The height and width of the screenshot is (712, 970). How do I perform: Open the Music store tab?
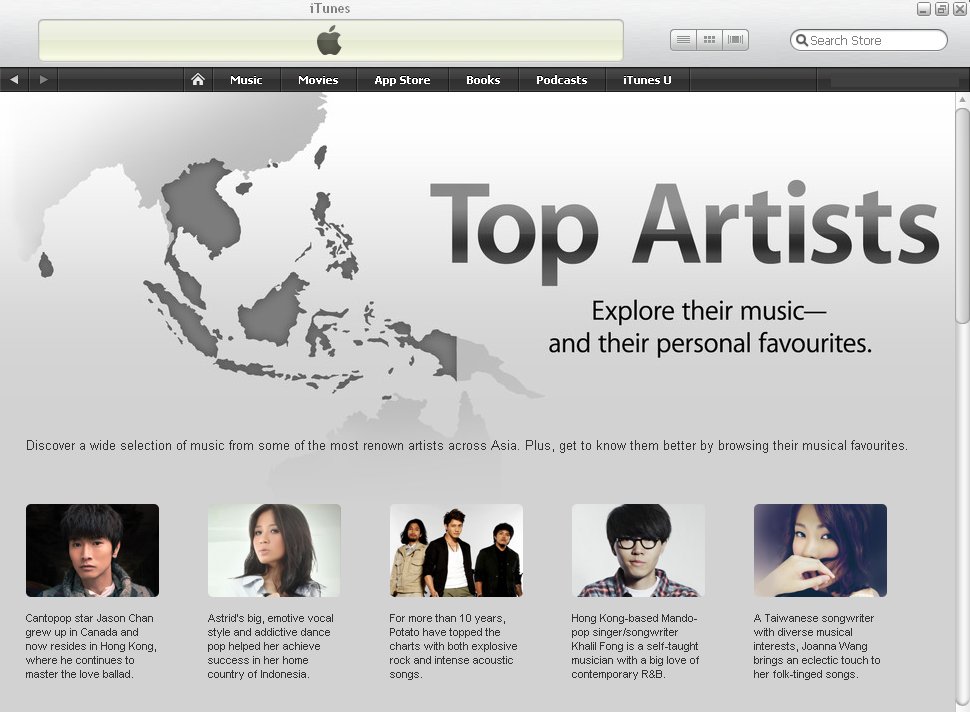tap(246, 80)
